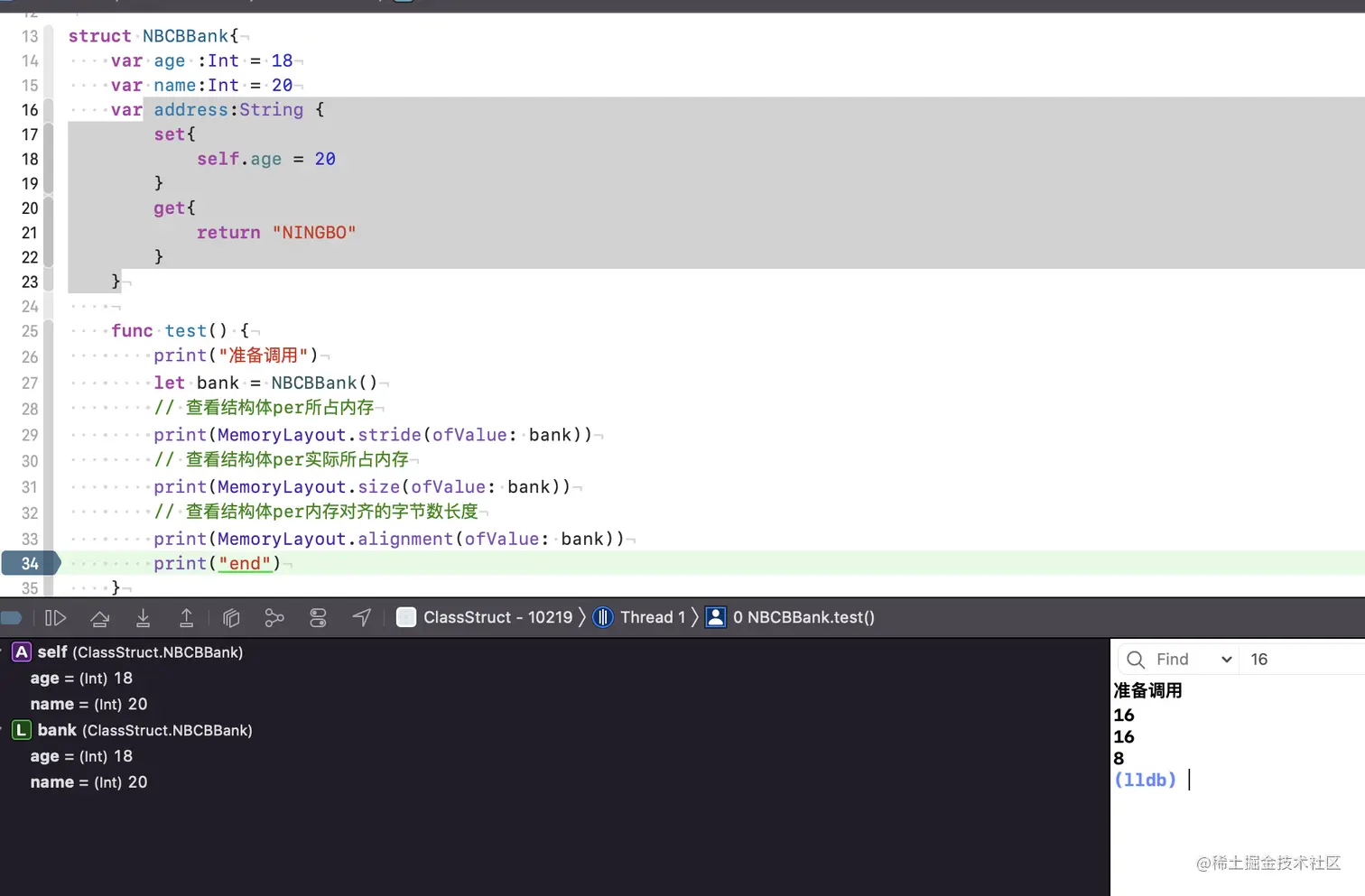Click the NBCBBank struct name on line 13
The height and width of the screenshot is (896, 1365).
coord(185,36)
